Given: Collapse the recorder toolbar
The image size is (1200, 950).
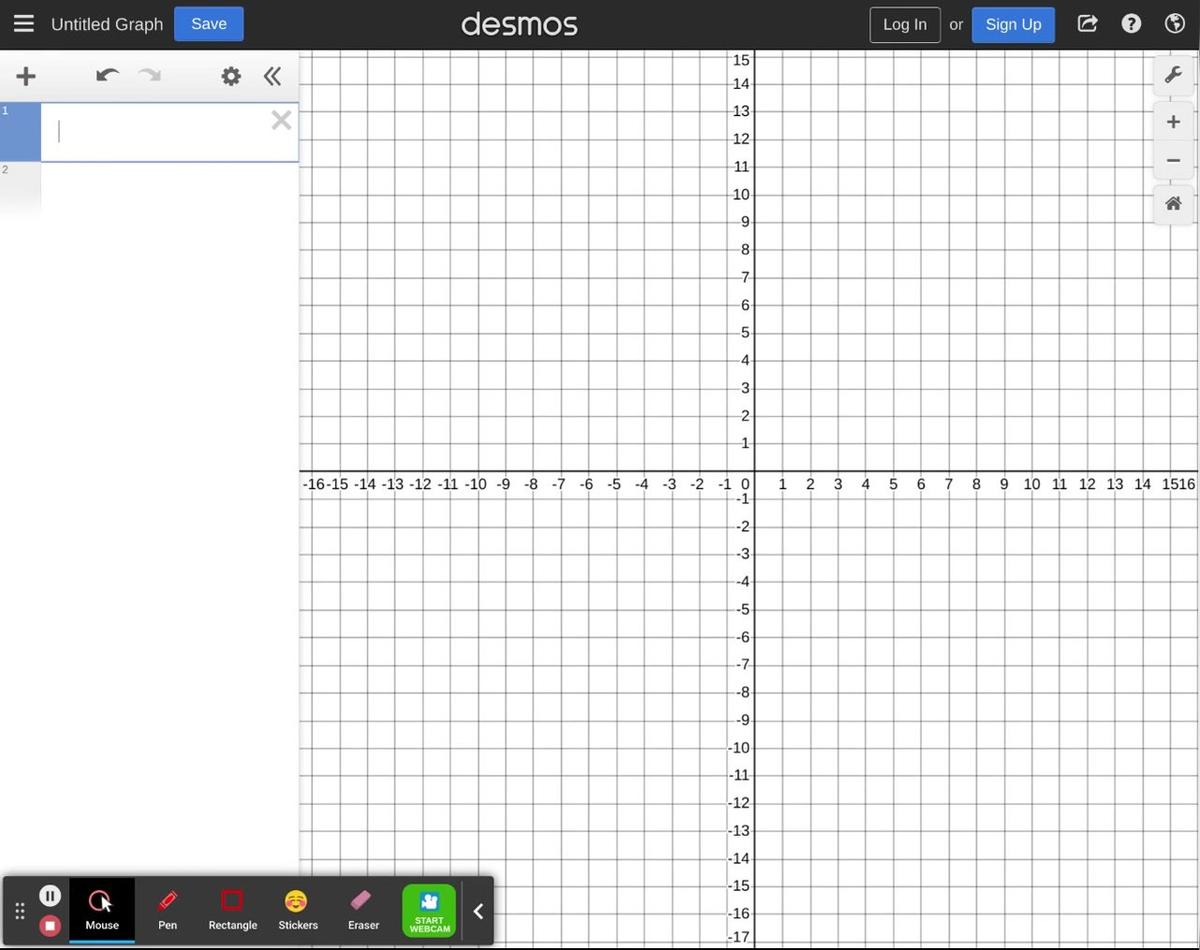Looking at the screenshot, I should [478, 910].
